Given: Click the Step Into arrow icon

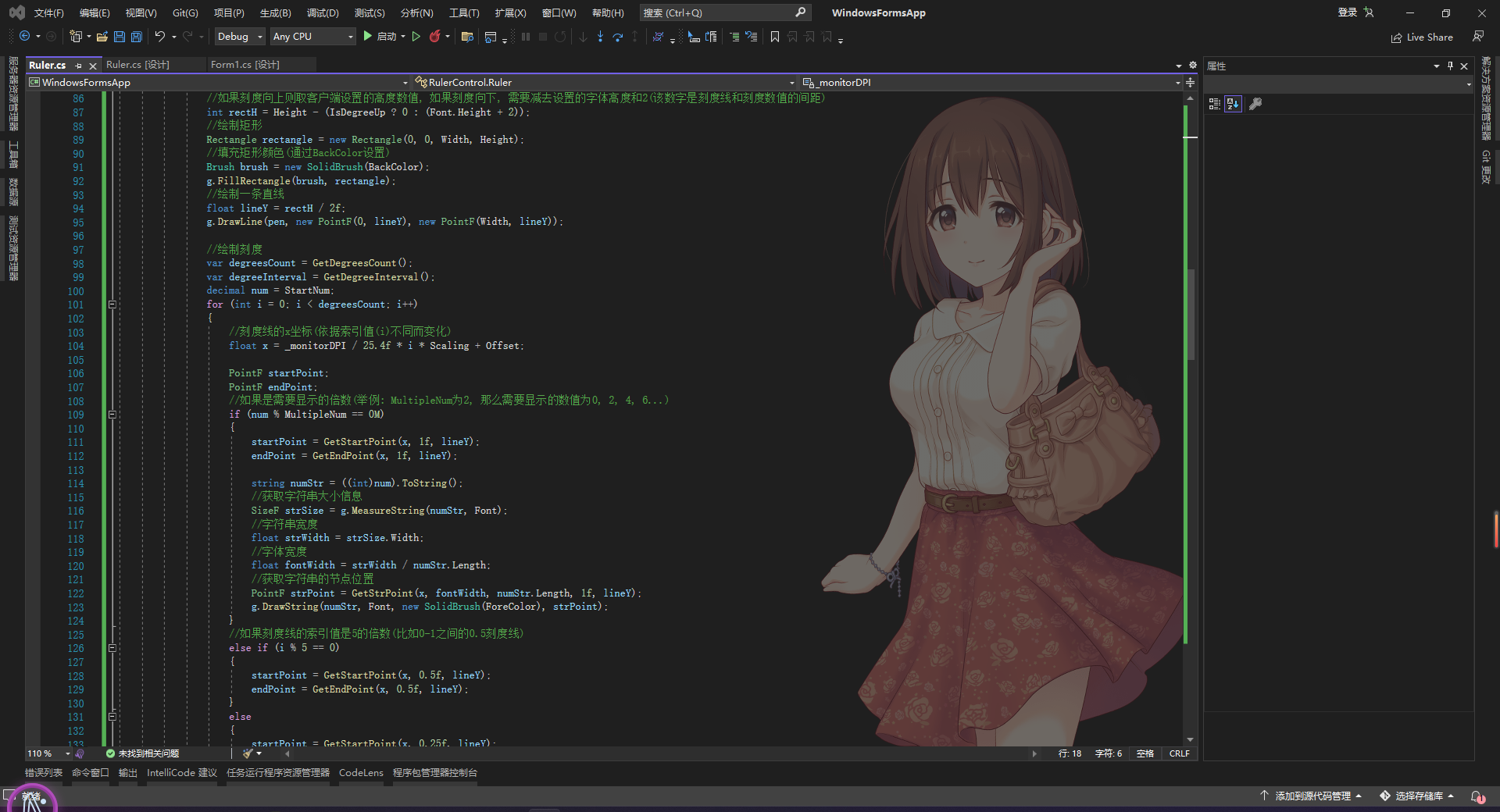Looking at the screenshot, I should coord(600,36).
